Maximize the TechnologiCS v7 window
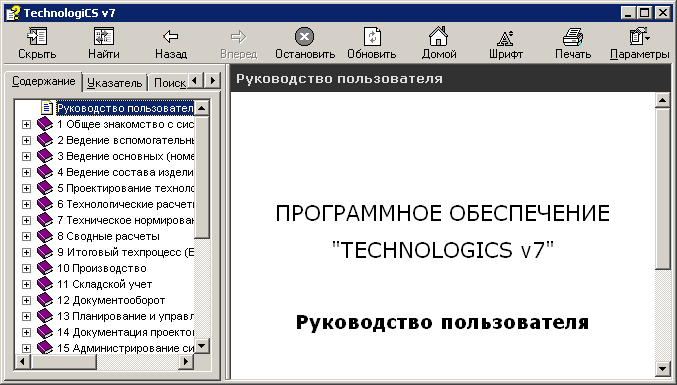Viewport: 677px width, 385px height. tap(645, 13)
